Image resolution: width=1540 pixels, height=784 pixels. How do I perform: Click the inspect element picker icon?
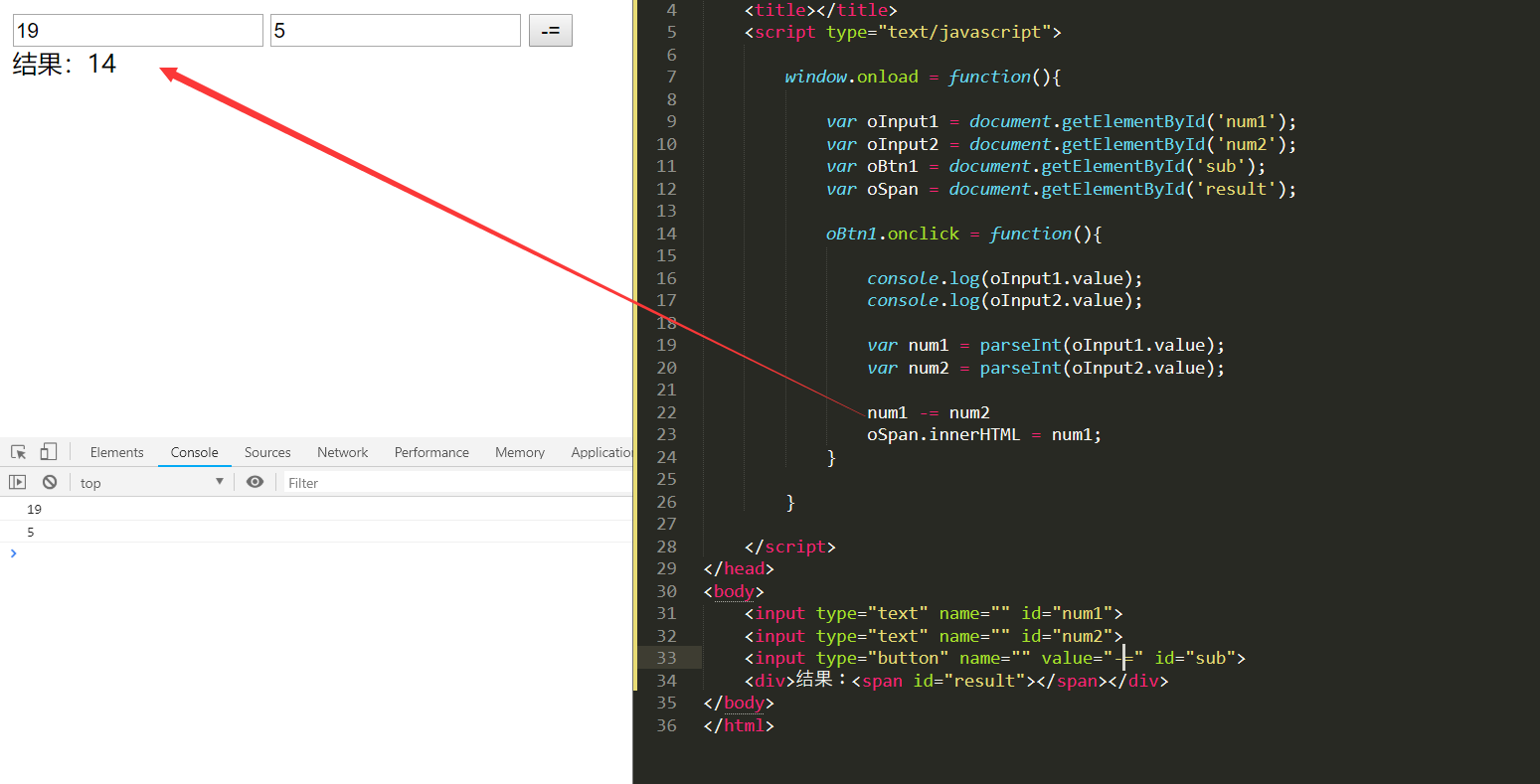pyautogui.click(x=18, y=452)
